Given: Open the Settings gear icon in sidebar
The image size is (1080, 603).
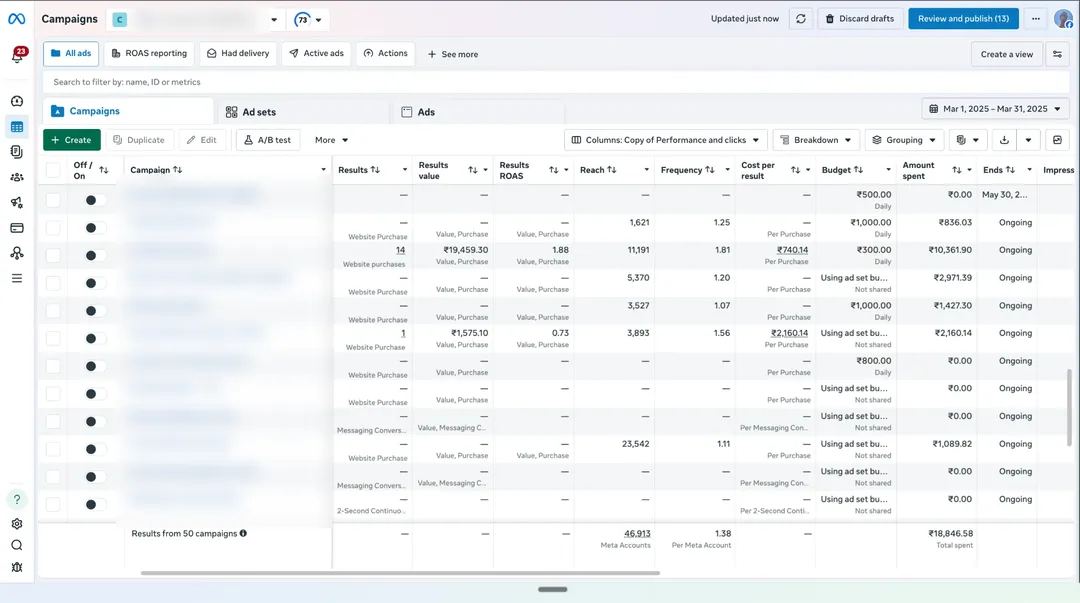Looking at the screenshot, I should point(17,524).
